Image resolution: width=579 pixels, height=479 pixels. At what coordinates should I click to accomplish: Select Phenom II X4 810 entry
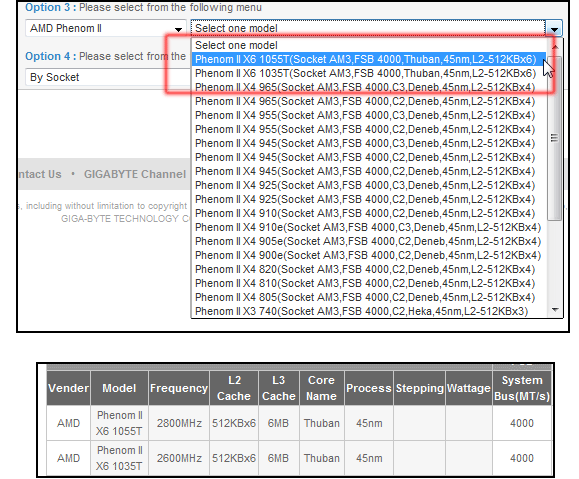[369, 284]
